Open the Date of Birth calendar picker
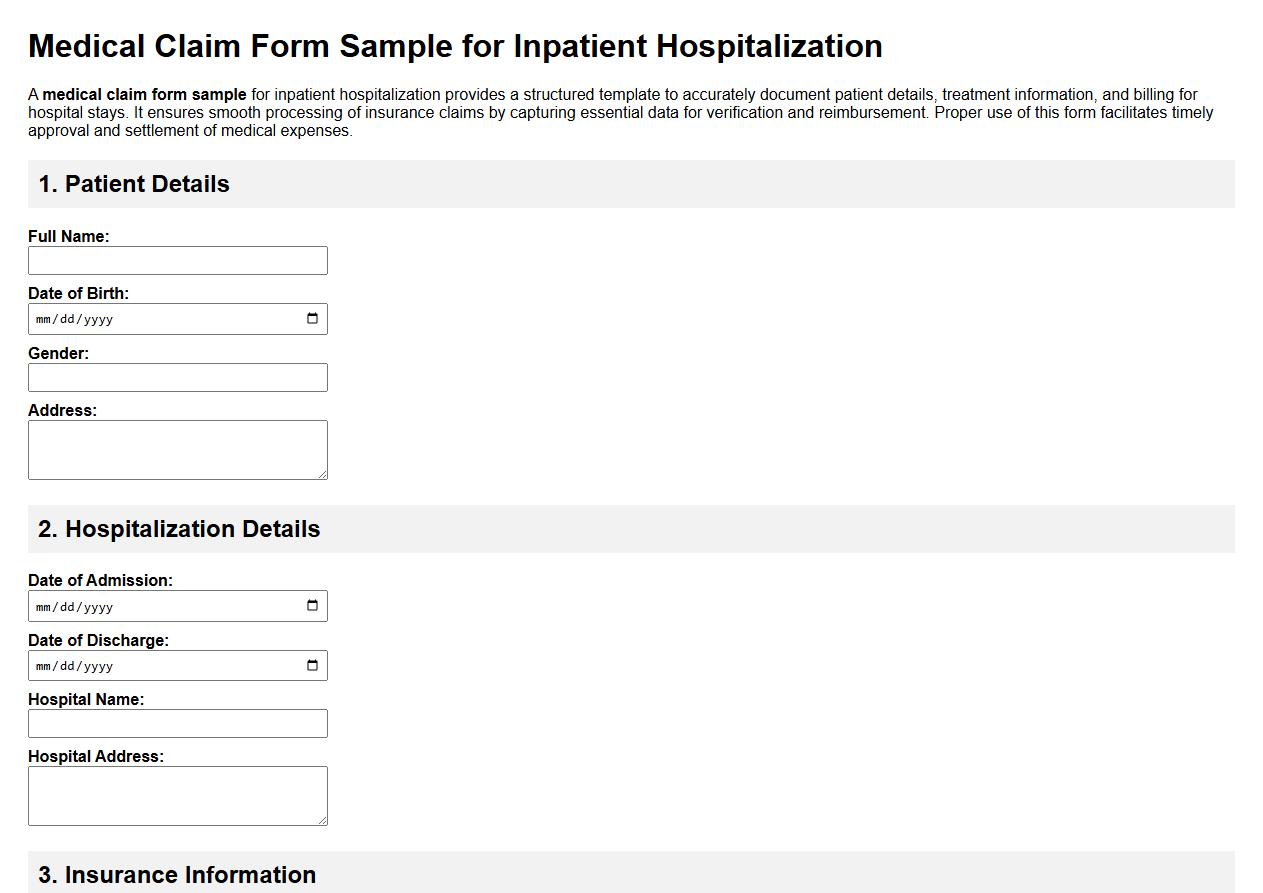Screen dimensions: 1263x893 [x=315, y=318]
